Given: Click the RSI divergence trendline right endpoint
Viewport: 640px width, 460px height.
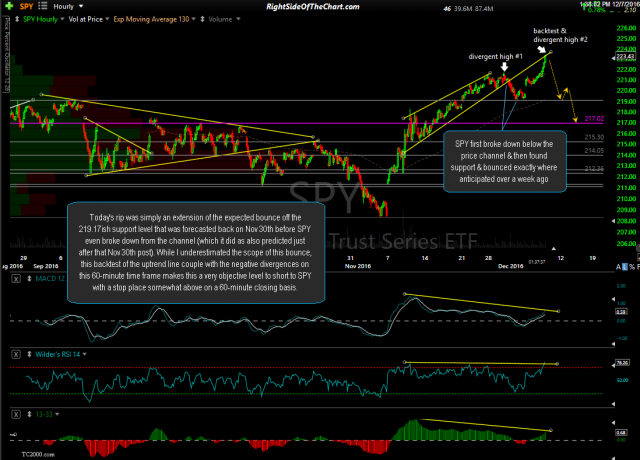Looking at the screenshot, I should [x=557, y=364].
